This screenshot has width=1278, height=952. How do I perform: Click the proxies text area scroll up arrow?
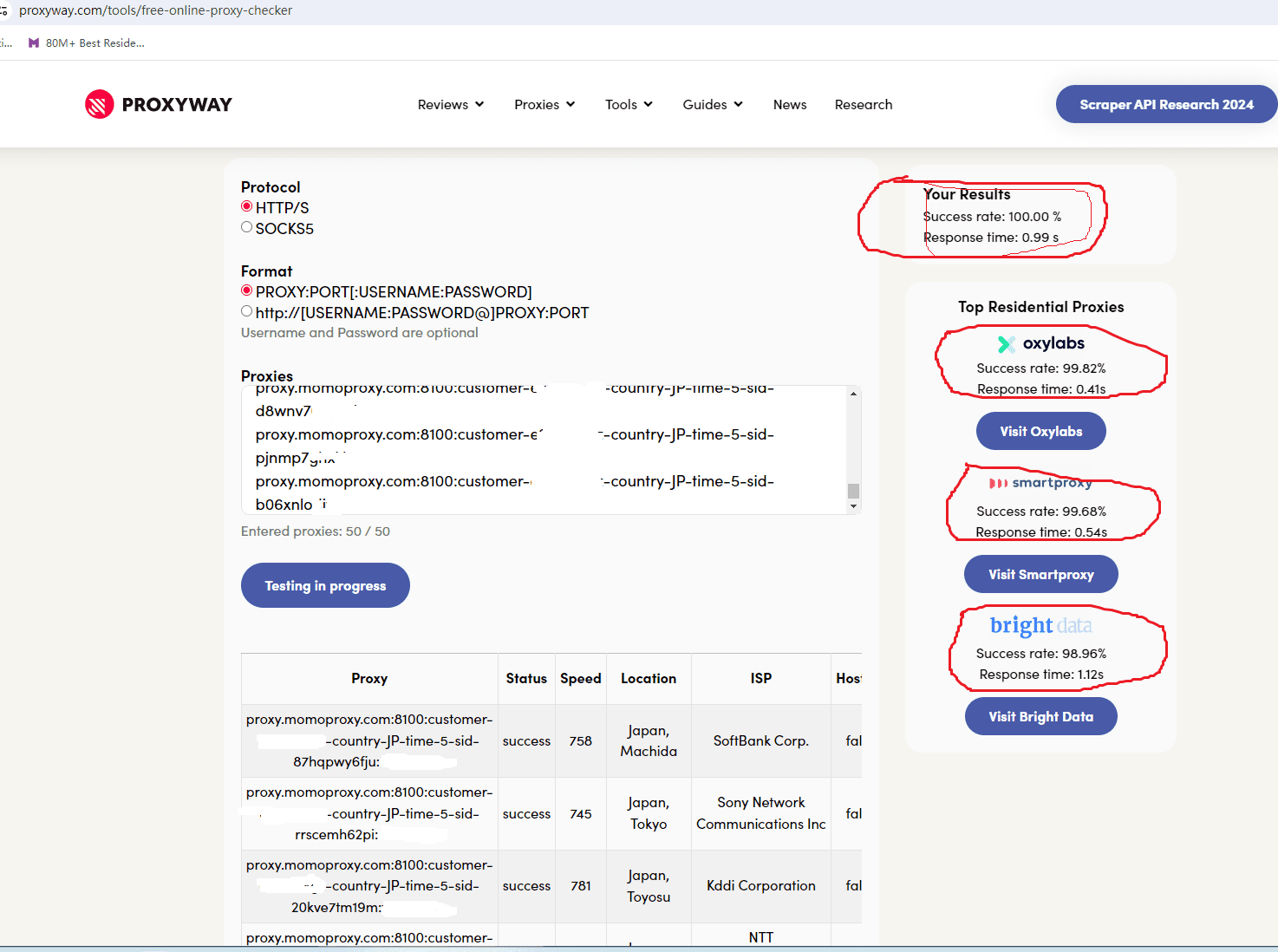(853, 394)
